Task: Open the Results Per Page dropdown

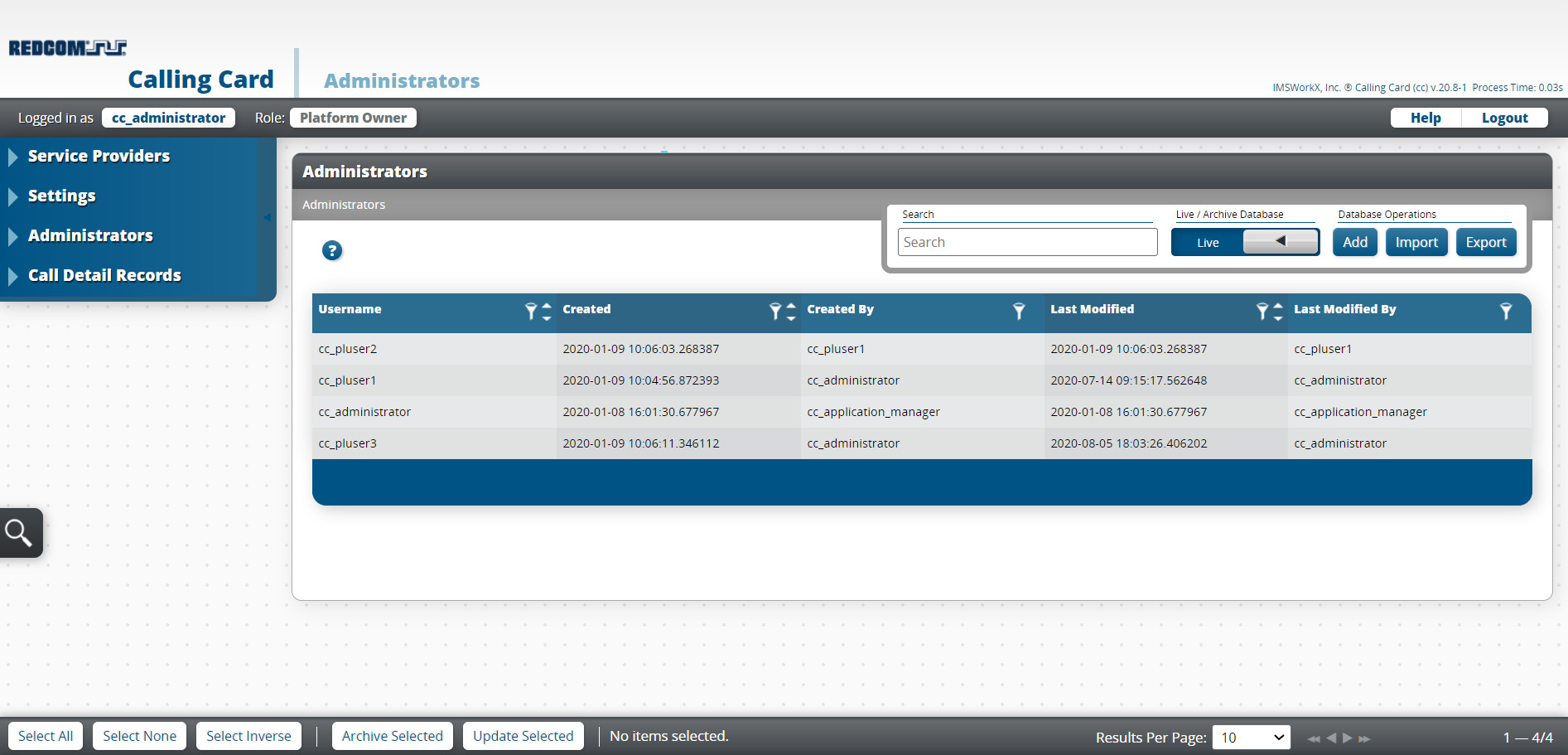Action: [x=1252, y=737]
